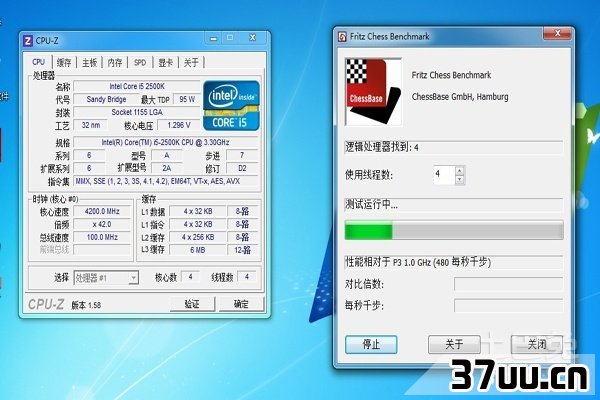This screenshot has height=400, width=600.
Task: Click the 确定 button in CPU-Z
Action: click(x=241, y=304)
